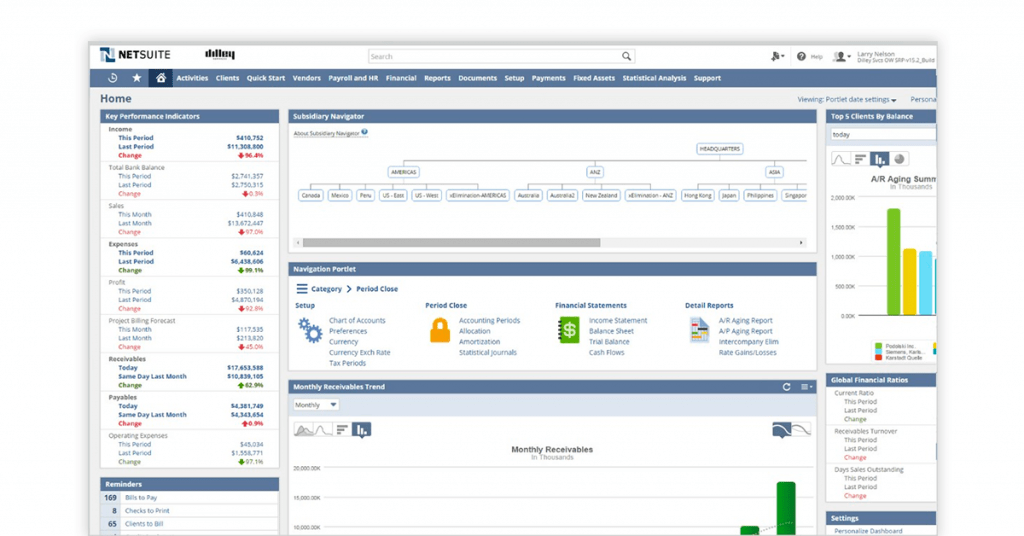The width and height of the screenshot is (1024, 536).
Task: Select pie chart in Top 5 Clients
Action: click(x=899, y=159)
